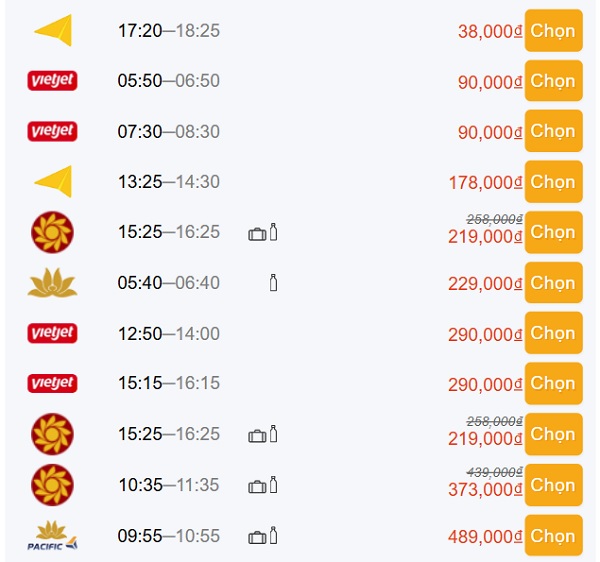Image resolution: width=600 pixels, height=562 pixels.
Task: Select Chọn for the 489,000₫ Pacific flight
Action: coord(553,536)
